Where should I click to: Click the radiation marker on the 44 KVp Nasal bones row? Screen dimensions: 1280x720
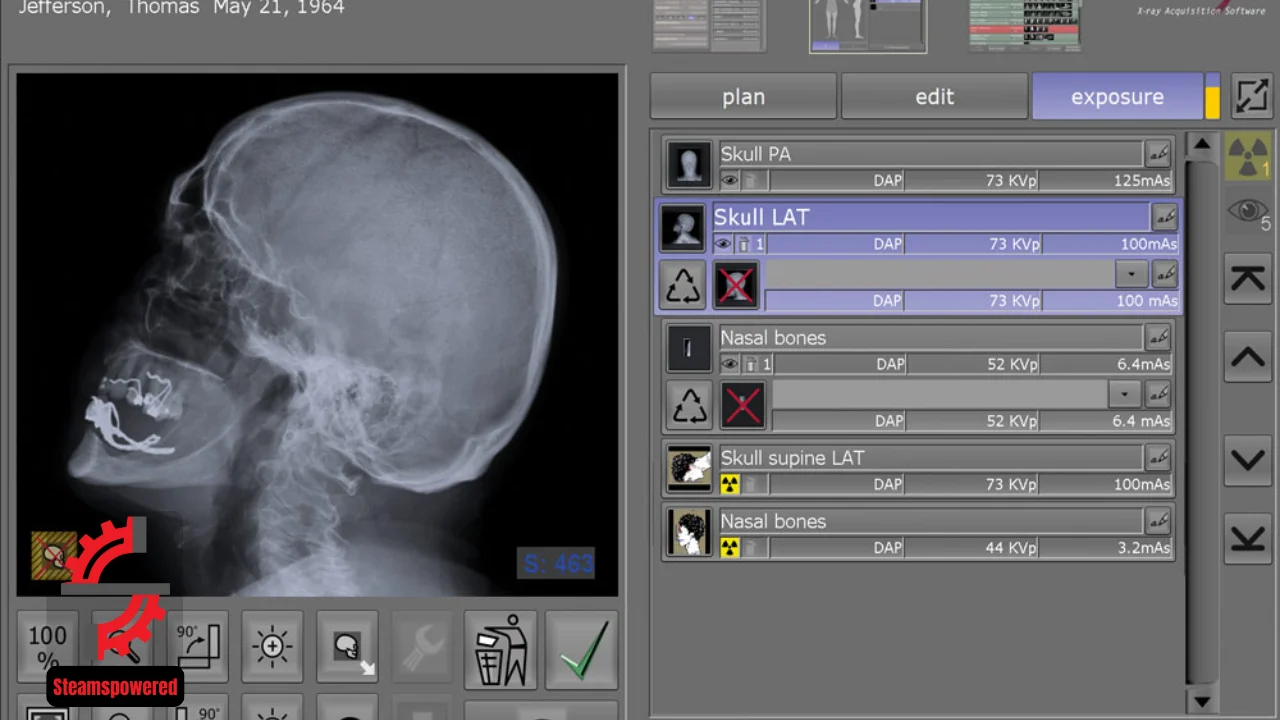(x=730, y=547)
